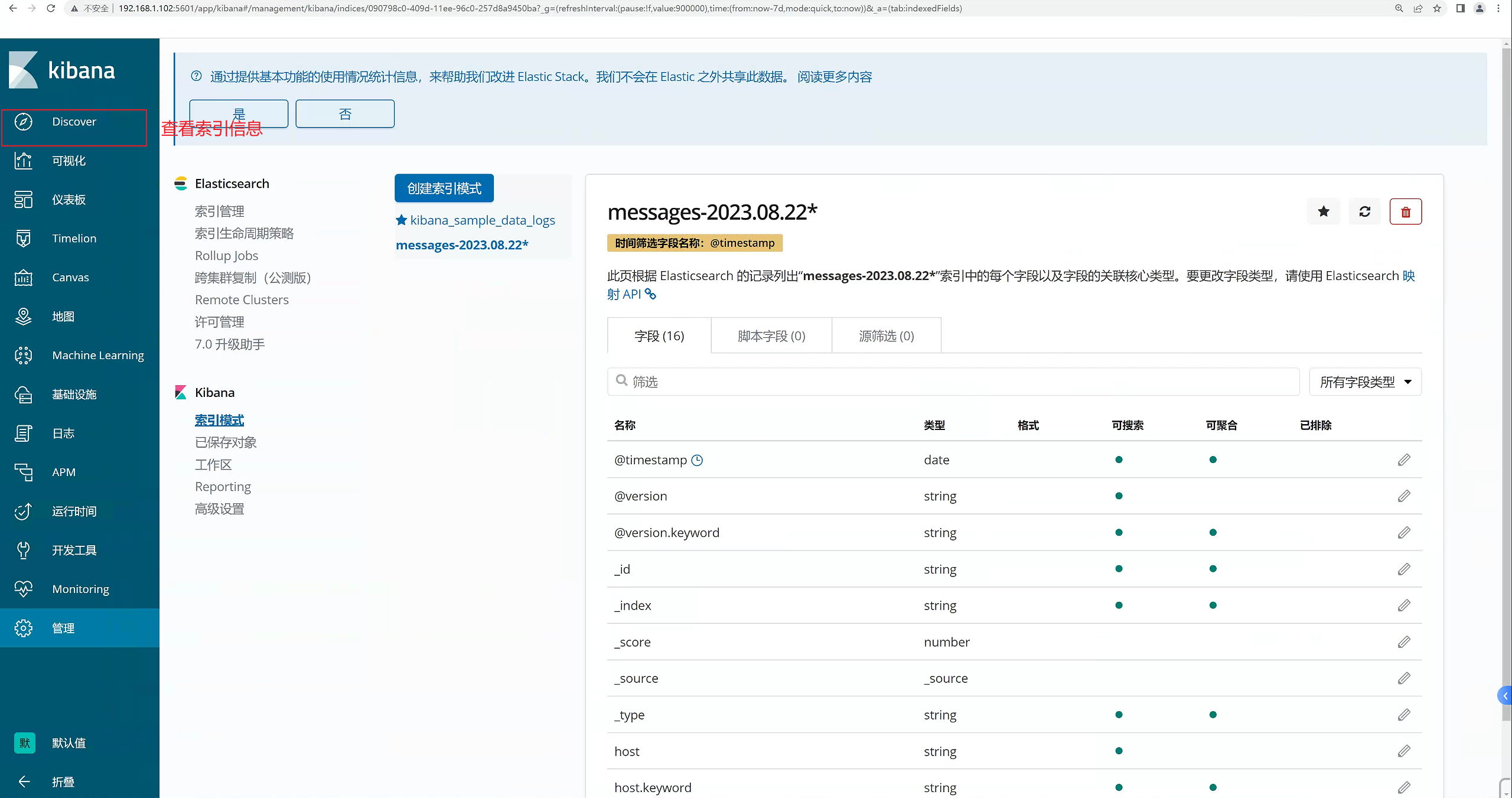This screenshot has width=1512, height=798.
Task: Open 阅读更多内容 link in banner
Action: (x=835, y=77)
